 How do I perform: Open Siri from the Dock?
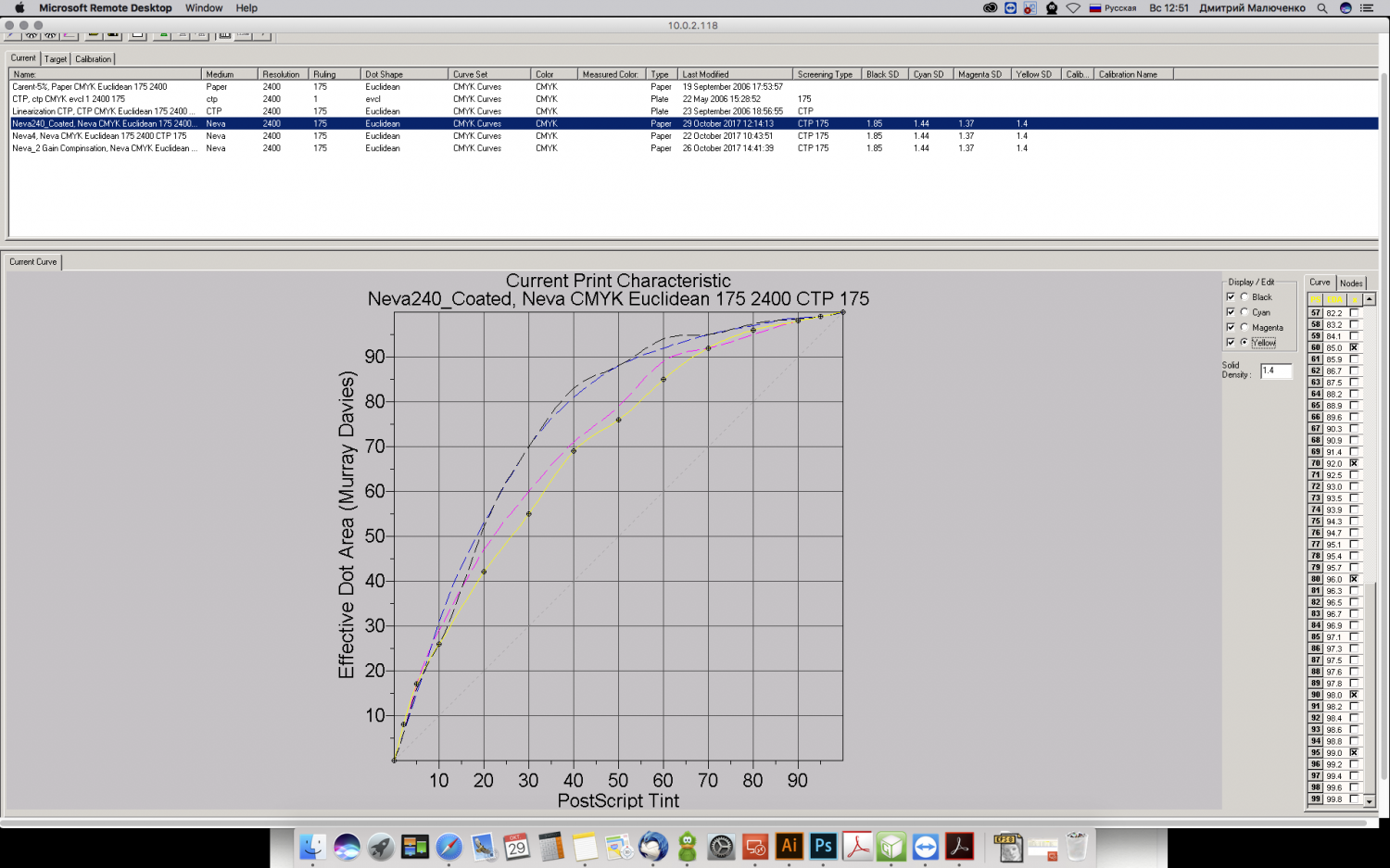click(x=347, y=846)
